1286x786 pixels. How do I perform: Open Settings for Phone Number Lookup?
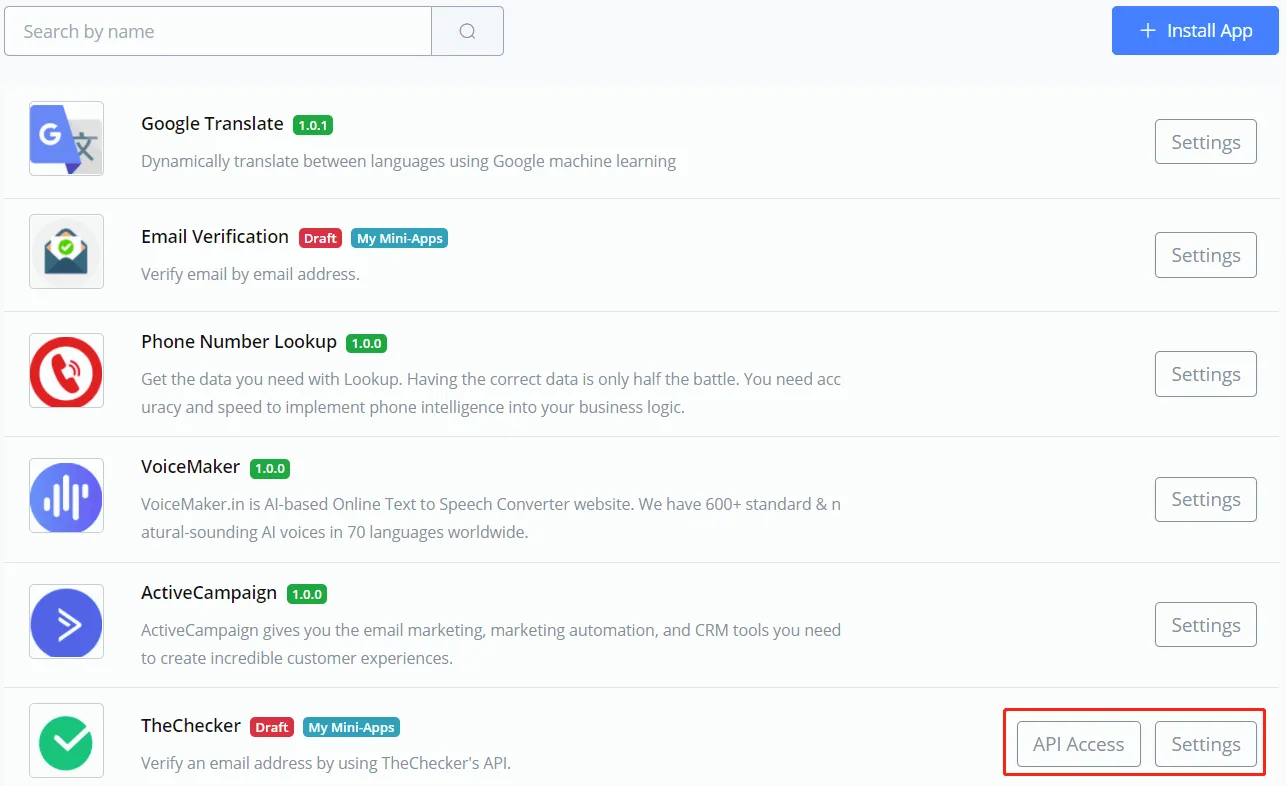pyautogui.click(x=1206, y=374)
